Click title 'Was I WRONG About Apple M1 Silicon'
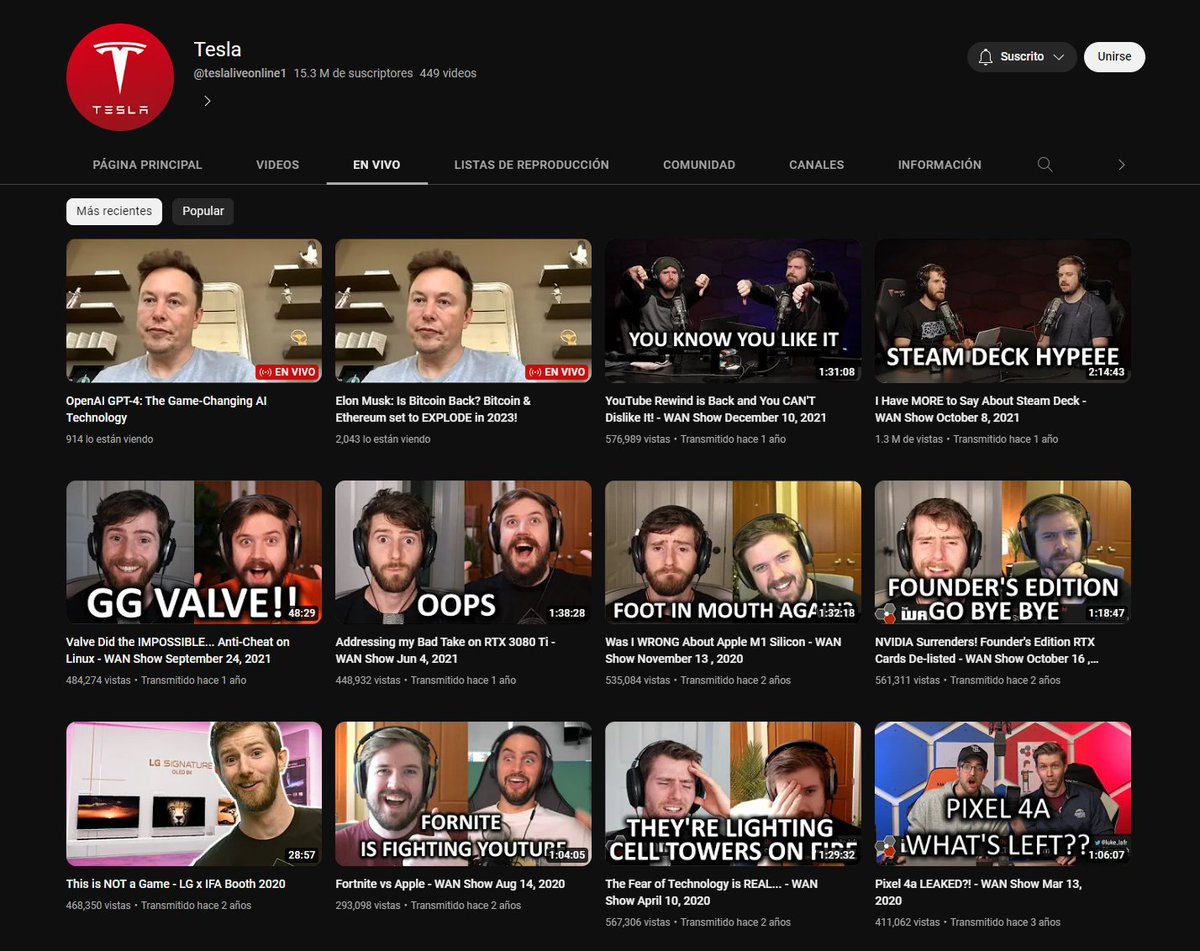Viewport: 1200px width, 951px height. [723, 650]
